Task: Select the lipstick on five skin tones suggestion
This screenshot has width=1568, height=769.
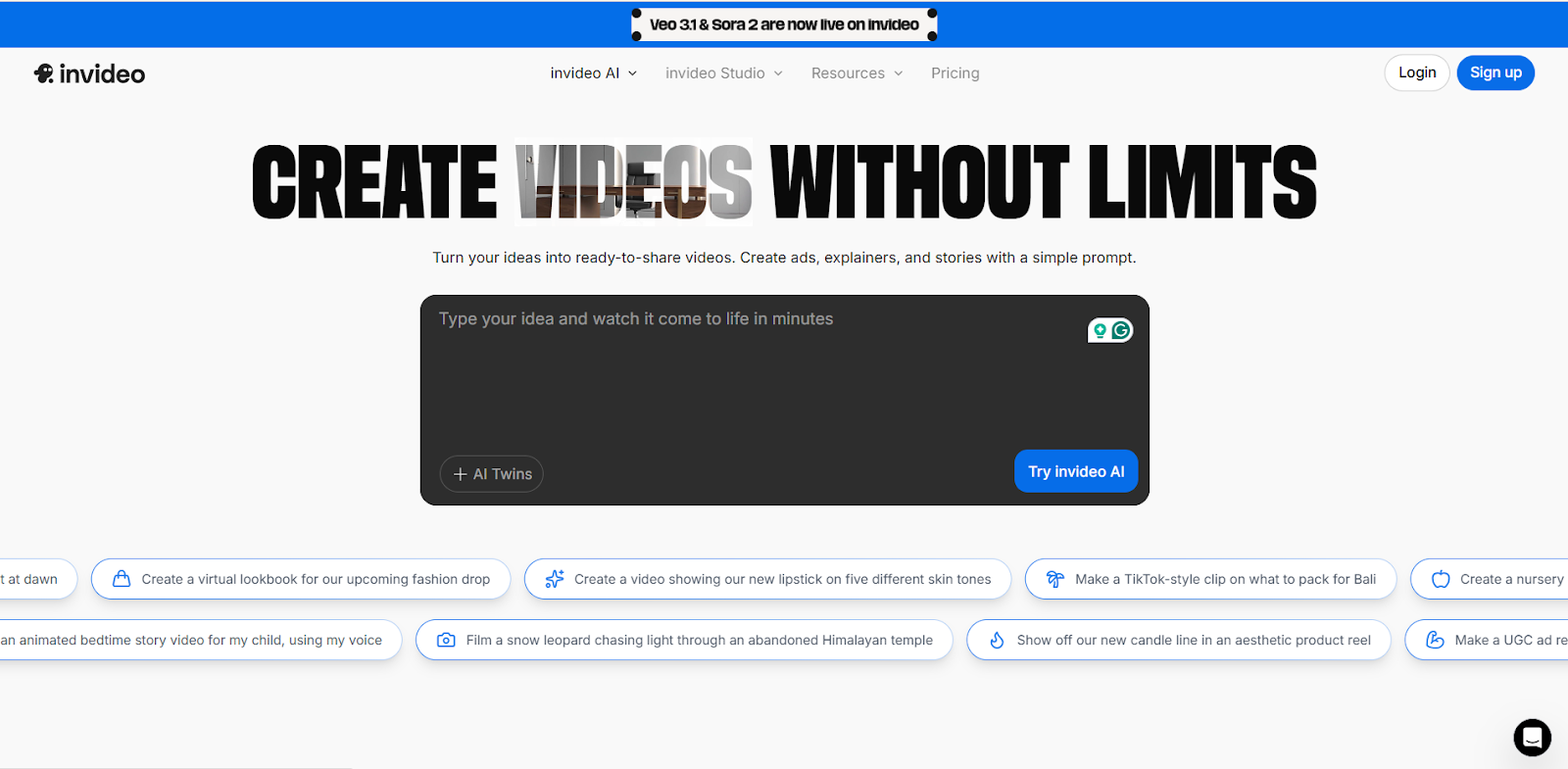Action: pos(767,579)
